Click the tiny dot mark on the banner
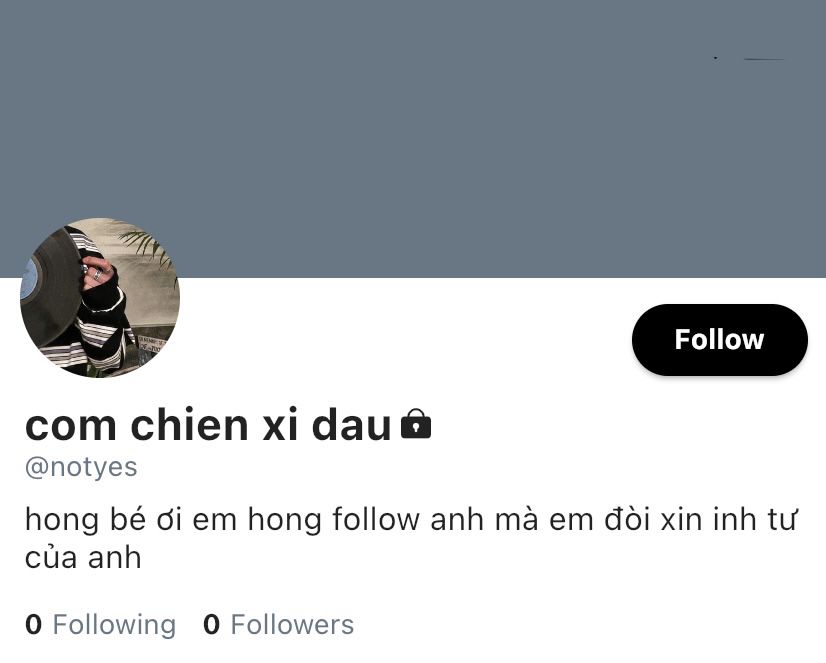 tap(715, 57)
